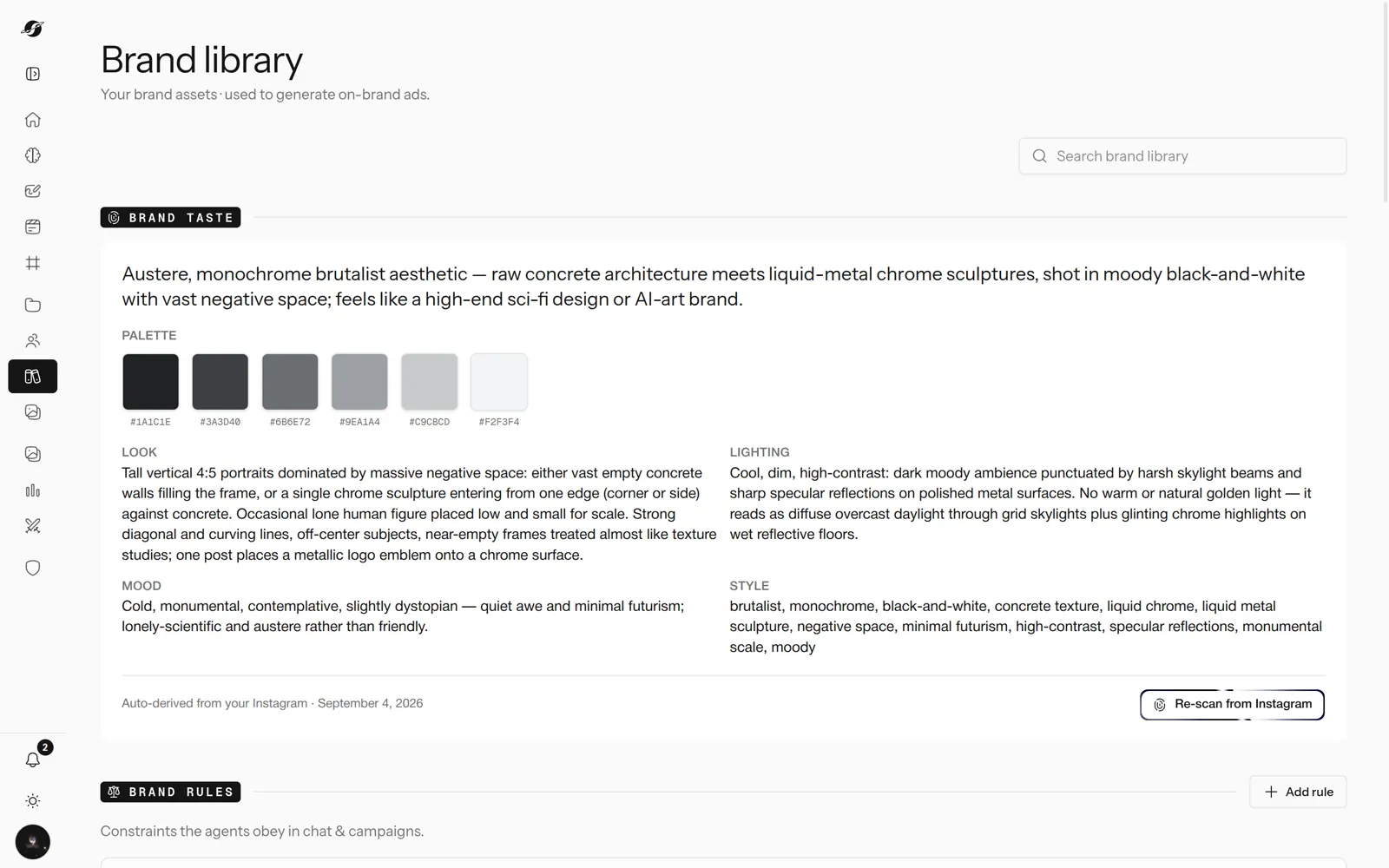This screenshot has height=868, width=1389.
Task: Select the #9EA1A4 palette swatch
Action: (359, 382)
